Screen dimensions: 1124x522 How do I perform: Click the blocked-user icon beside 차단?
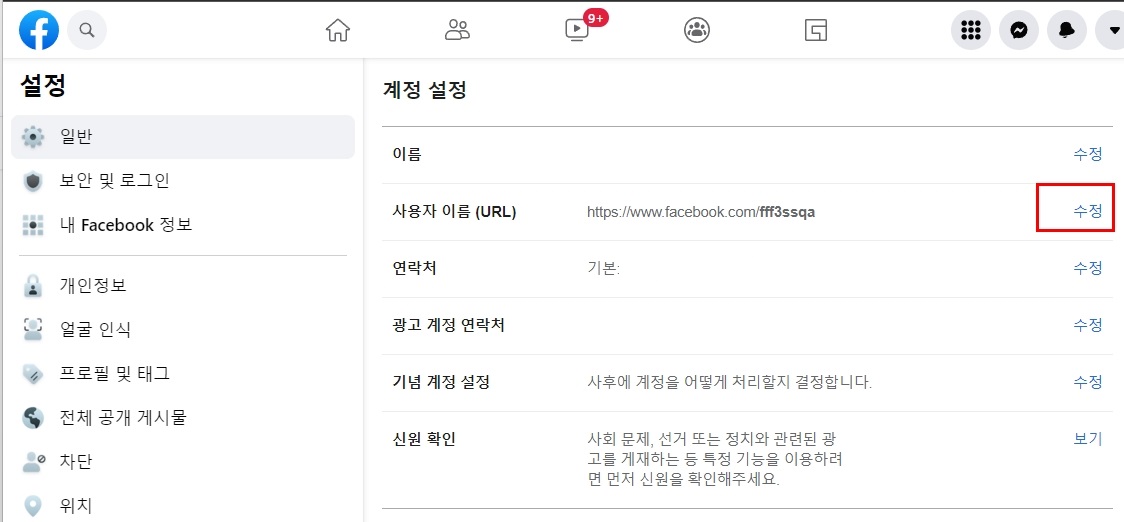33,461
